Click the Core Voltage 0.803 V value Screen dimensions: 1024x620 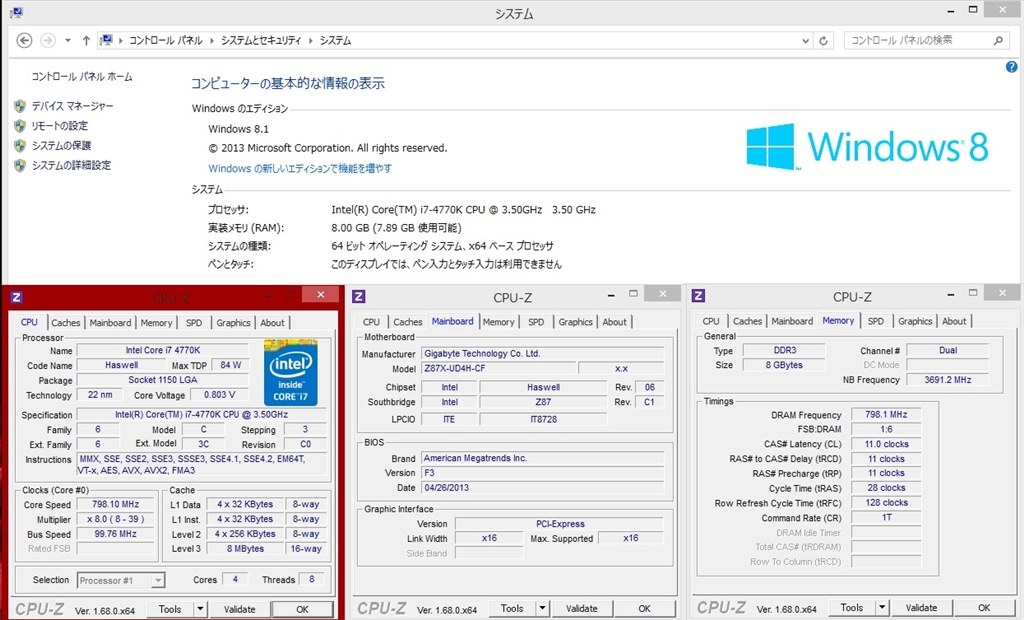pos(219,395)
